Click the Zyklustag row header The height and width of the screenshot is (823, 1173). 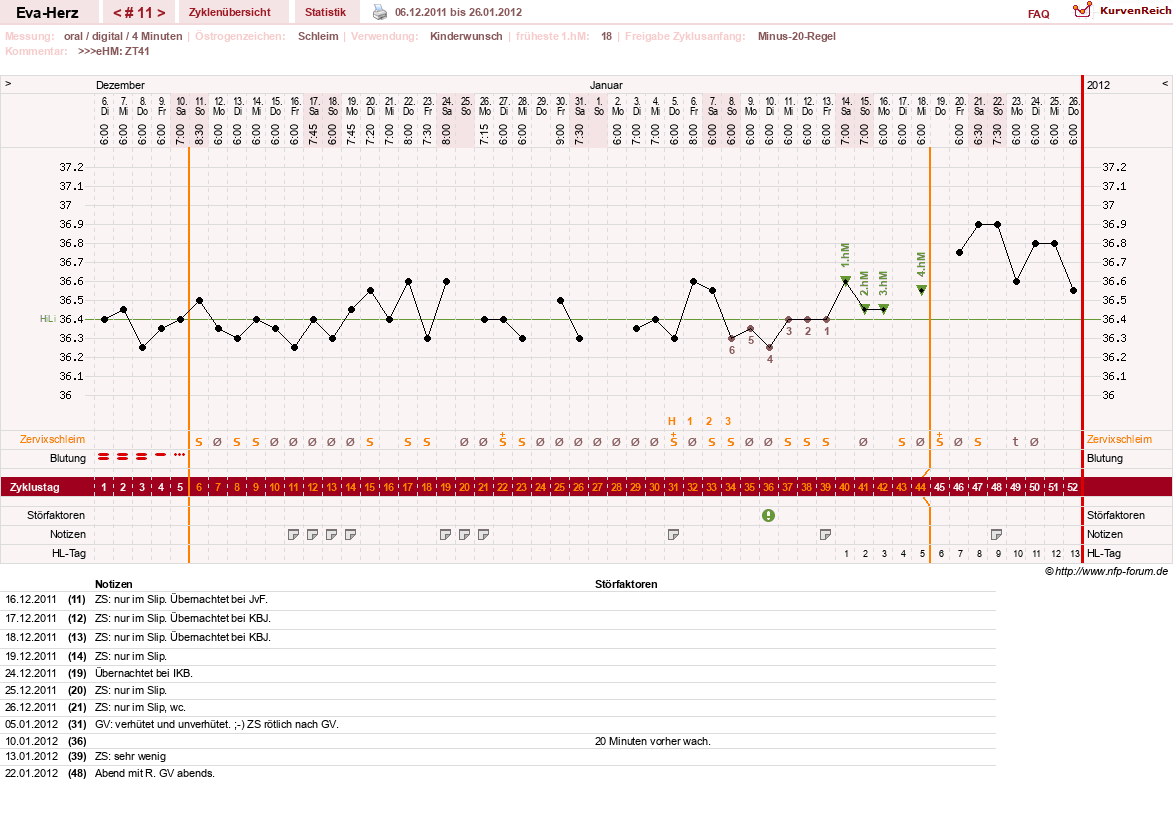[34, 487]
